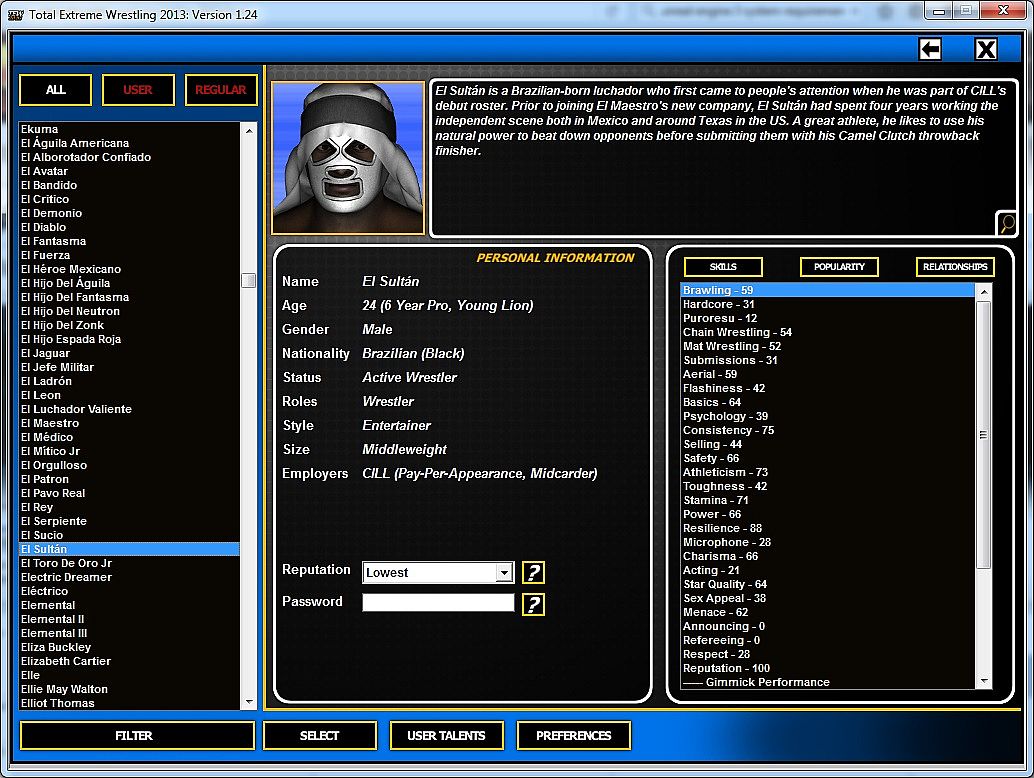Select Elemental III
The width and height of the screenshot is (1034, 778).
point(129,633)
